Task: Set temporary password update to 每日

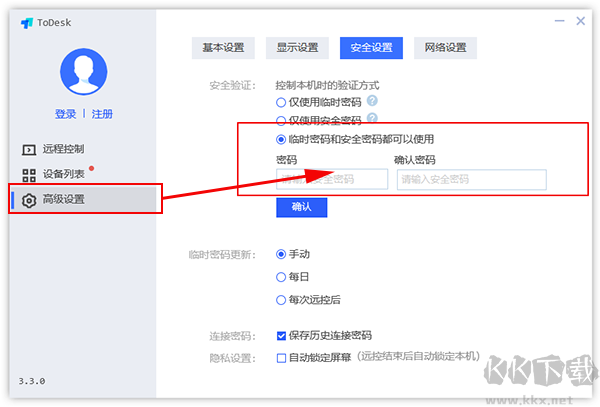Action: [x=281, y=277]
